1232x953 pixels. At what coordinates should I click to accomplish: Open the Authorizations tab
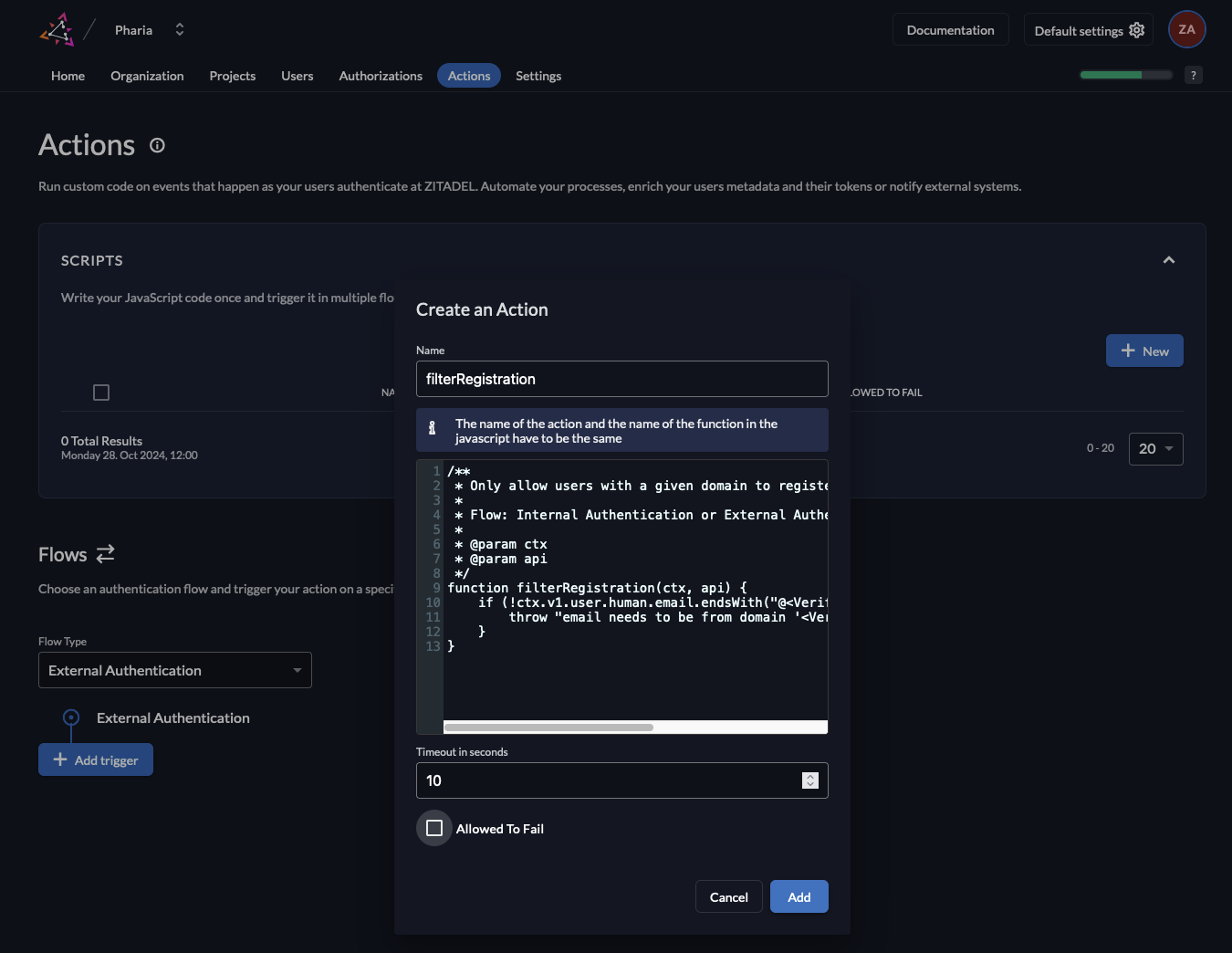(381, 76)
